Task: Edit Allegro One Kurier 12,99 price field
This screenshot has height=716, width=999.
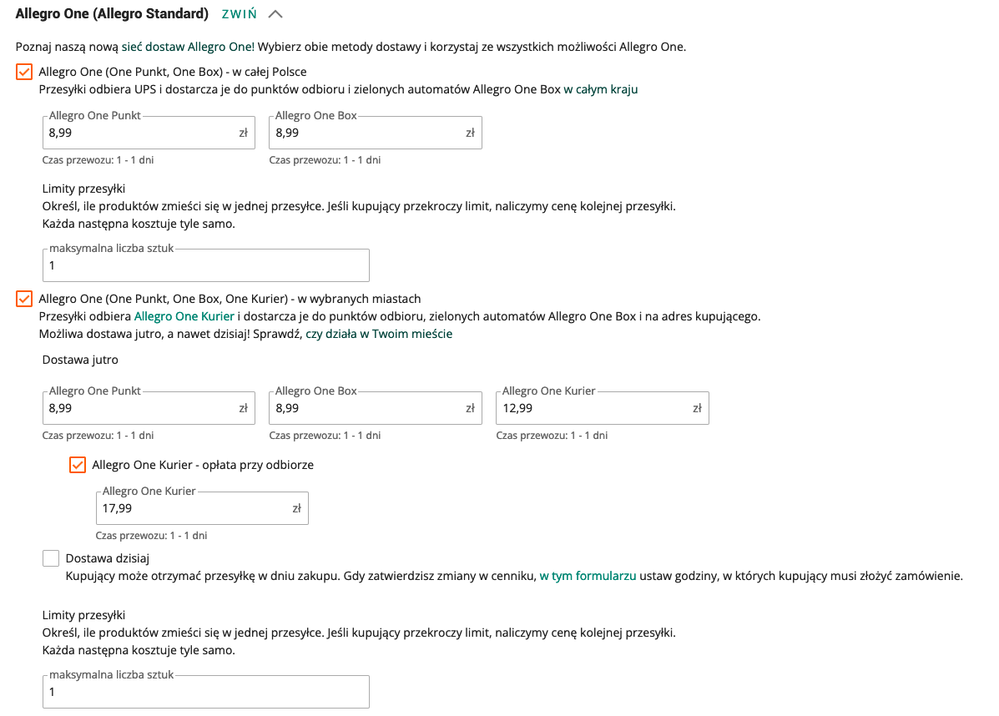Action: [603, 408]
